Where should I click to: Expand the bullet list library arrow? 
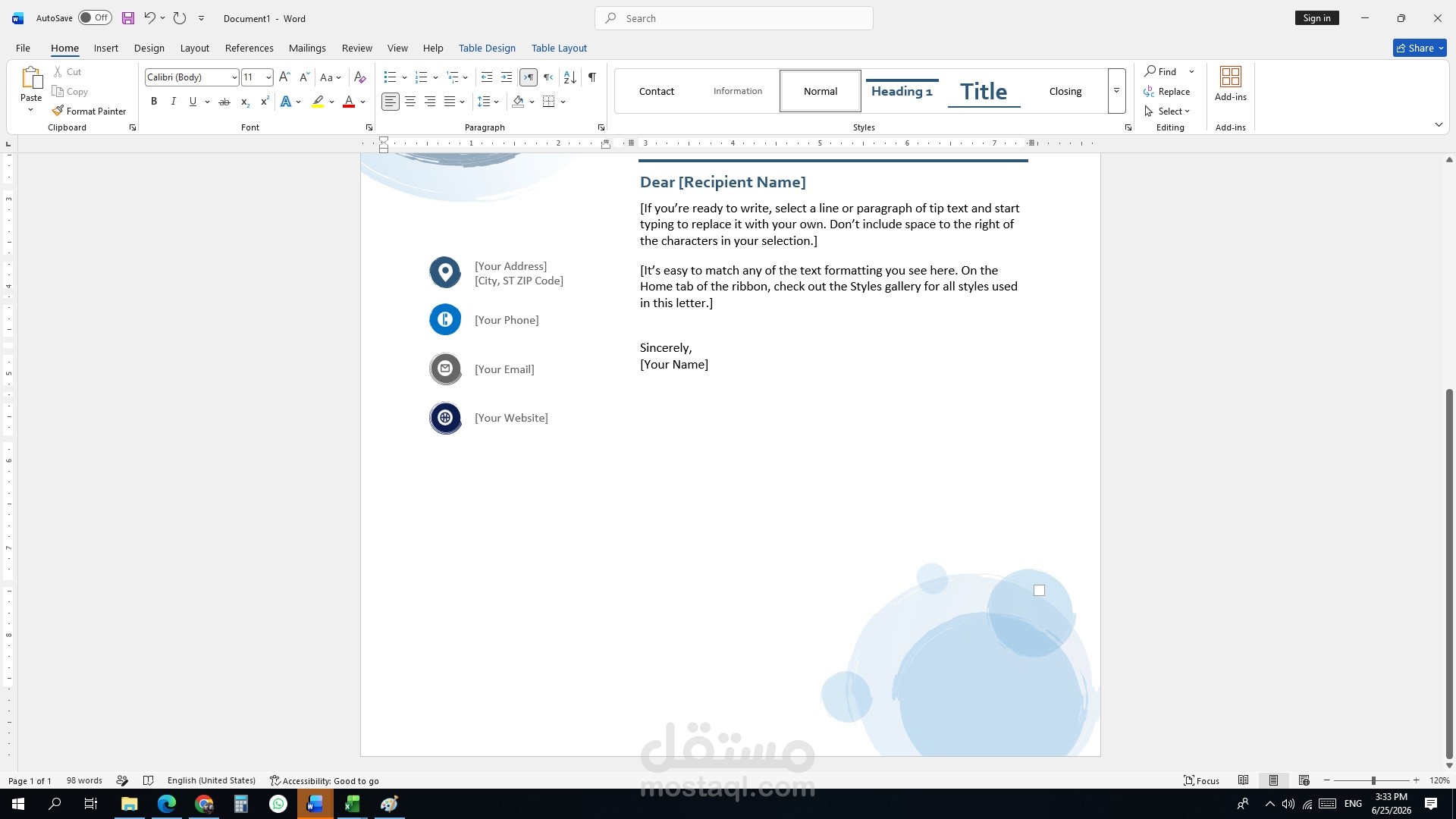(x=404, y=77)
